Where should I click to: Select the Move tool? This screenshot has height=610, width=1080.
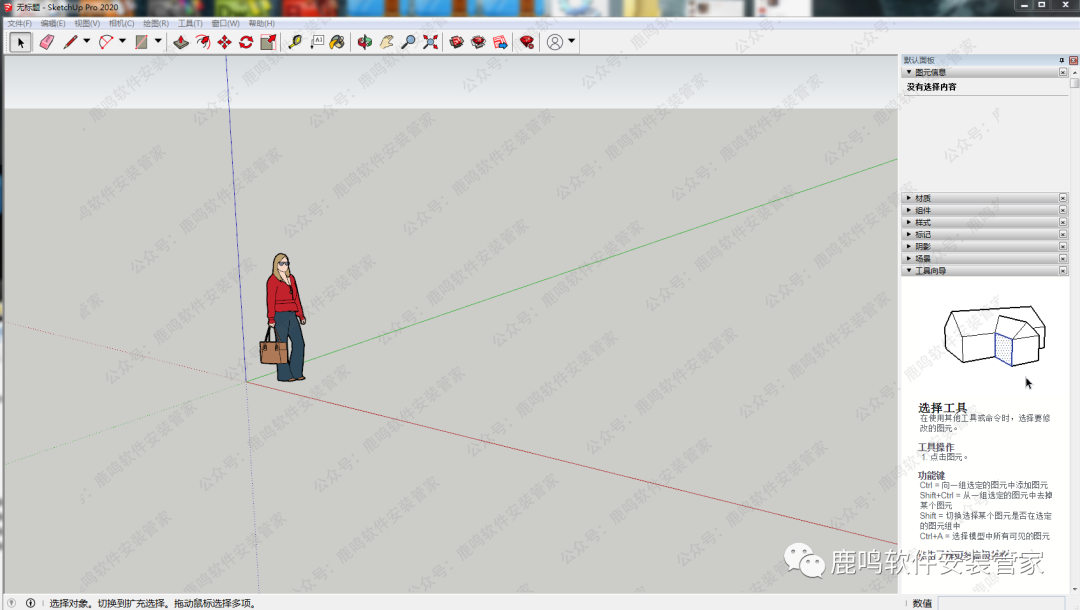coord(224,42)
